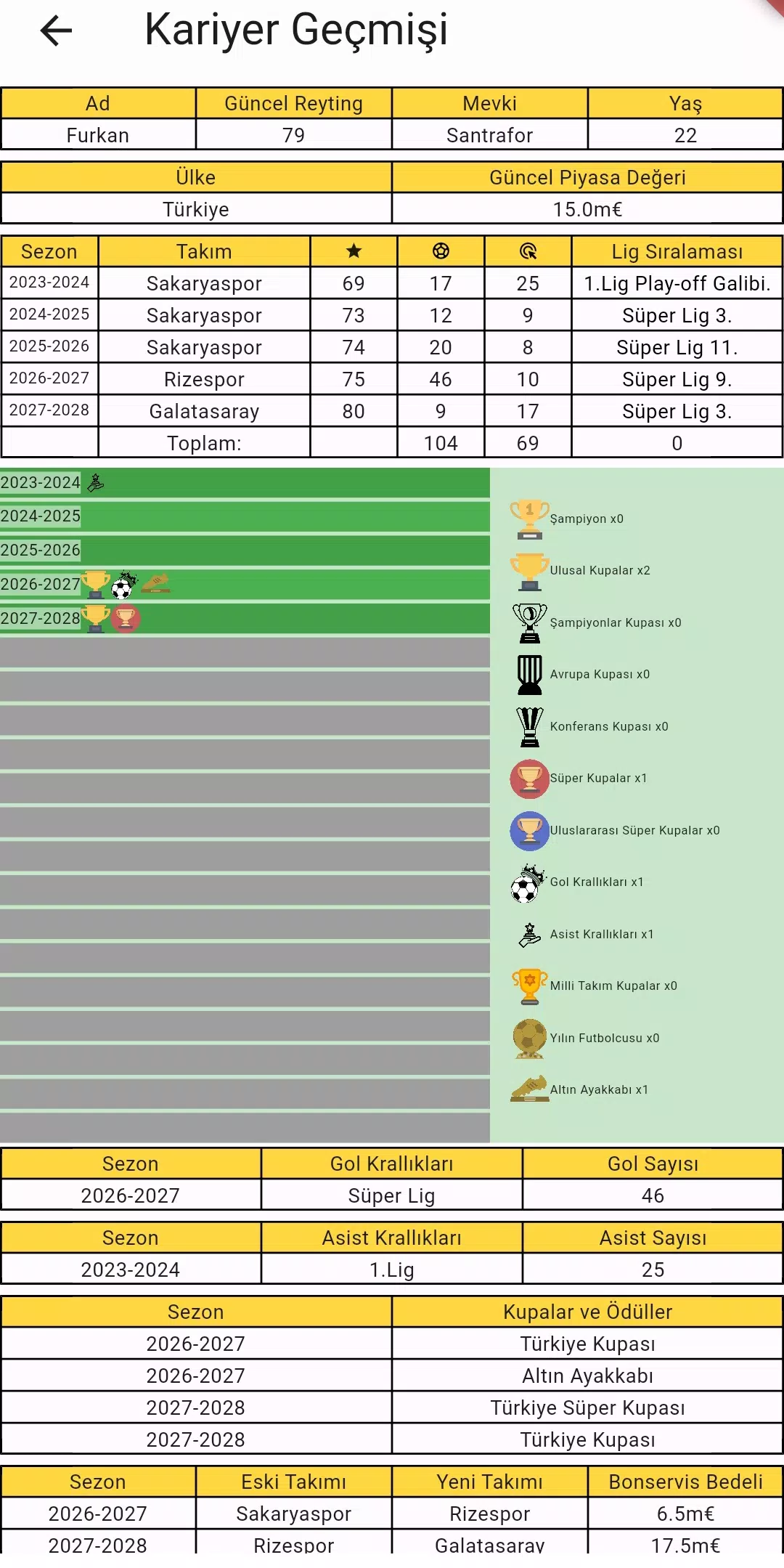Viewport: 784px width, 1568px height.
Task: Click the Süper Kupalar red badge icon
Action: coord(529,779)
